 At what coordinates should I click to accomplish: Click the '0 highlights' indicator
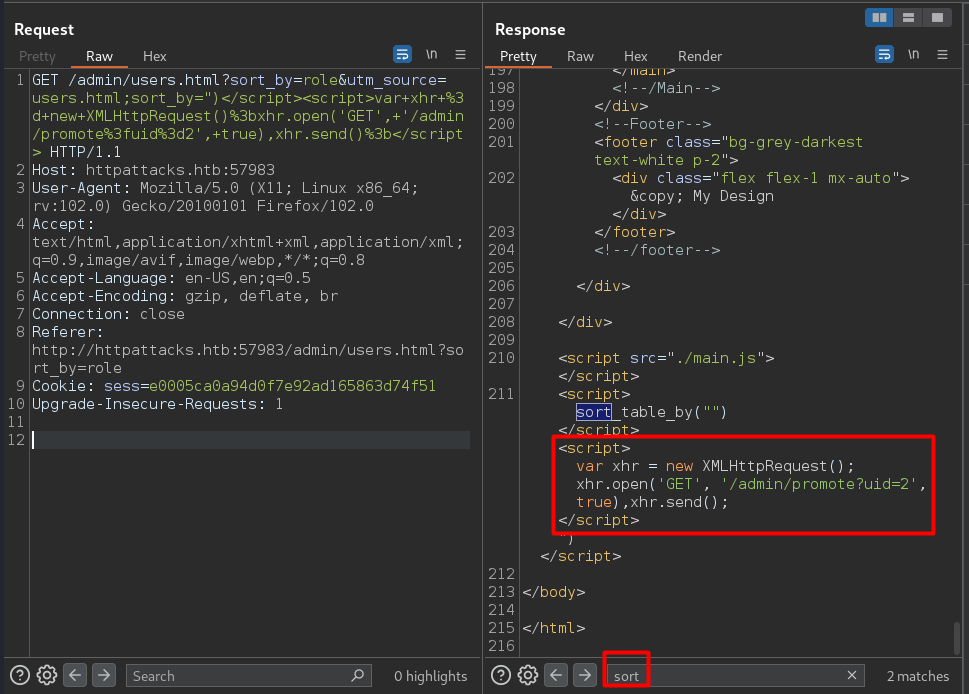[x=431, y=676]
